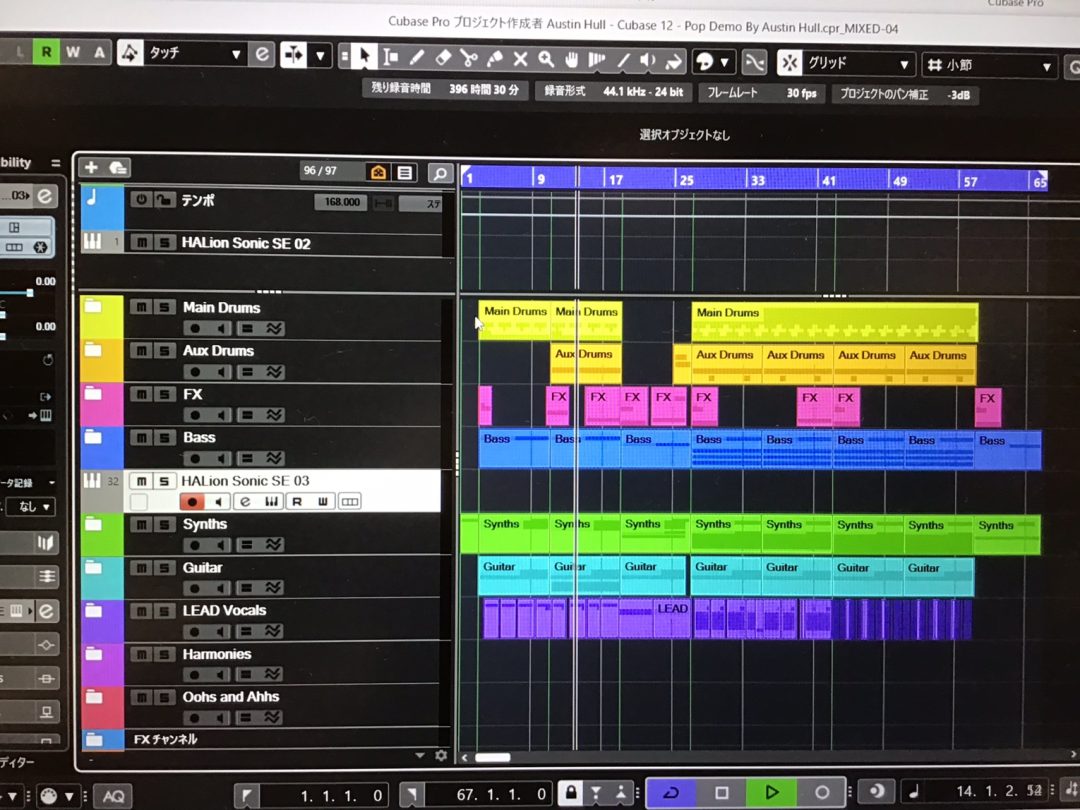Start playback with the Play button
The width and height of the screenshot is (1080, 810).
(x=771, y=792)
